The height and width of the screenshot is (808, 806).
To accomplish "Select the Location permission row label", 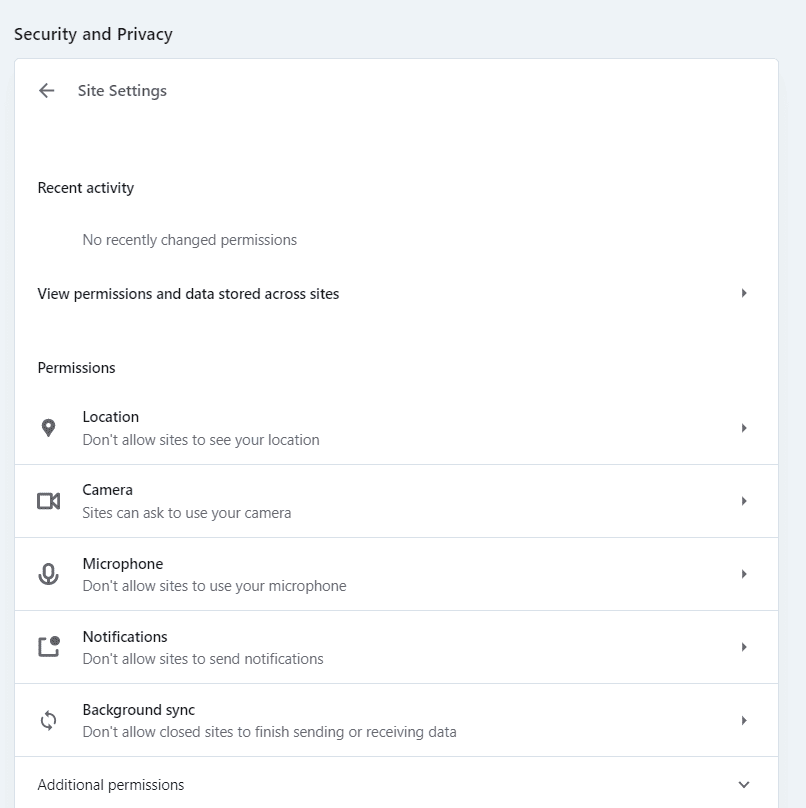I will pyautogui.click(x=111, y=417).
